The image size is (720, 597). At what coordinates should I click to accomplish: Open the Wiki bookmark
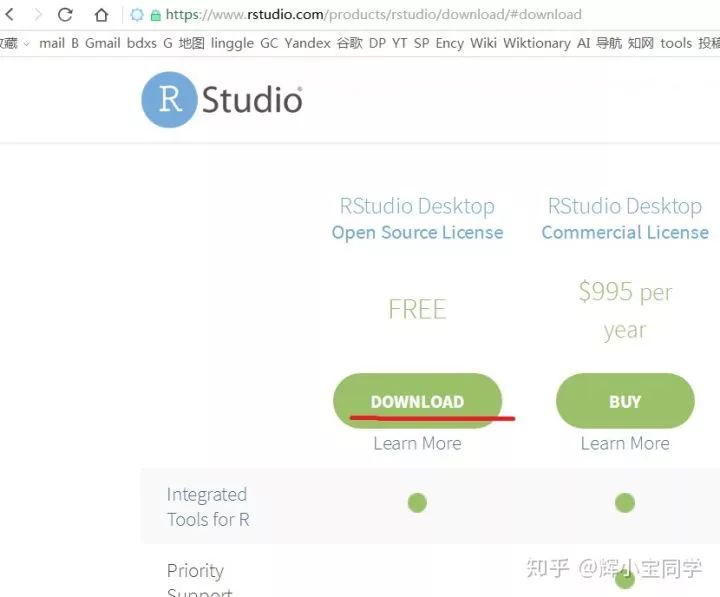pos(484,43)
